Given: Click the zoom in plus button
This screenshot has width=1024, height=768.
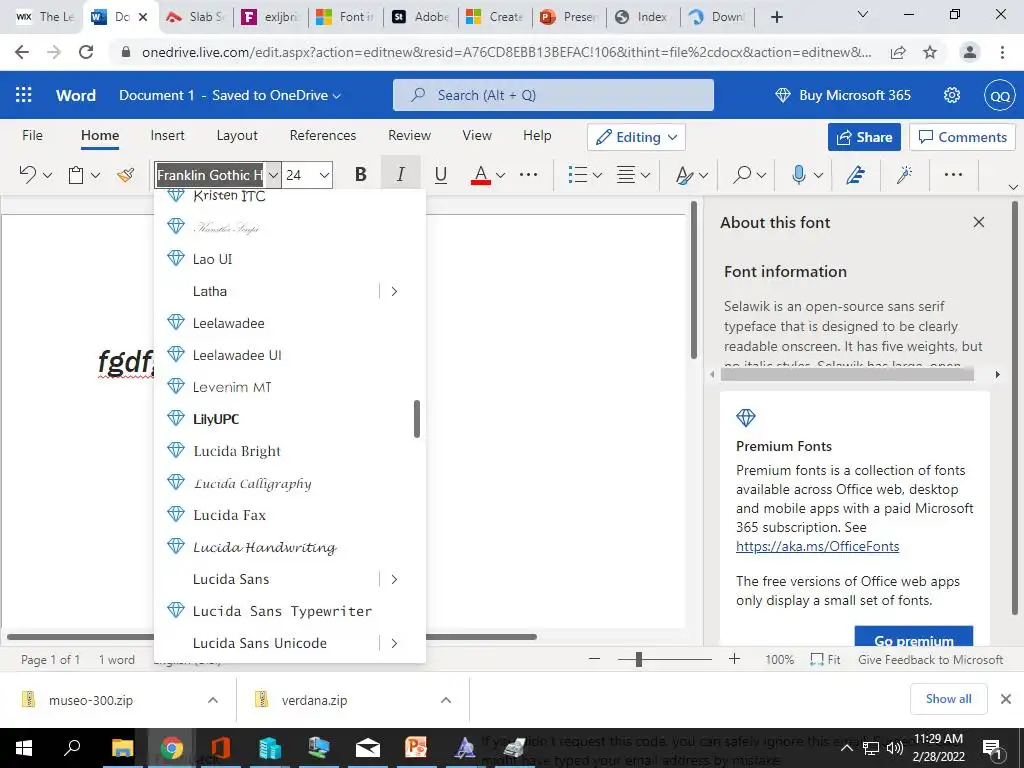Looking at the screenshot, I should click(735, 659).
